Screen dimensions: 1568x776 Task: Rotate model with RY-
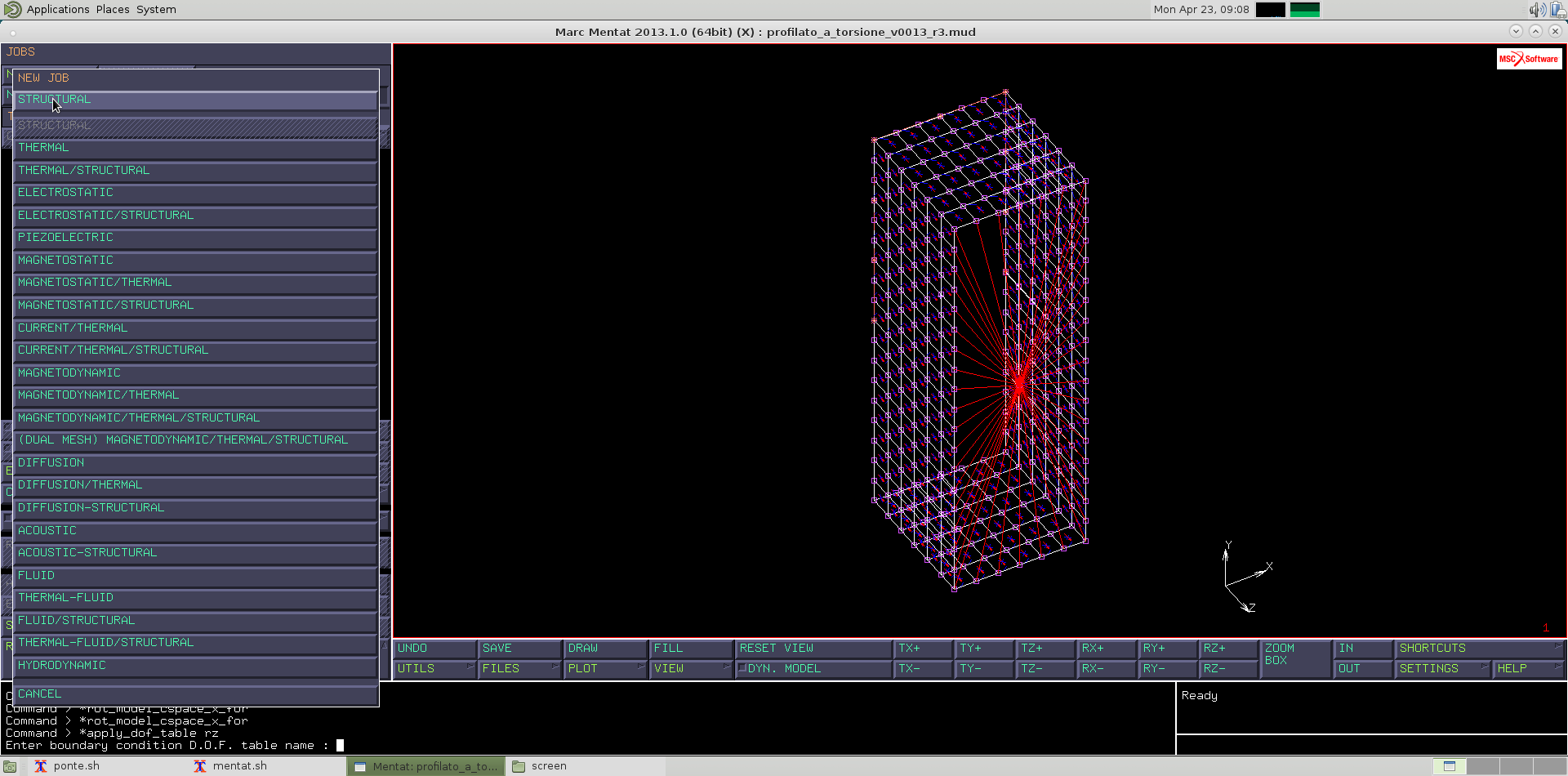(x=1168, y=669)
